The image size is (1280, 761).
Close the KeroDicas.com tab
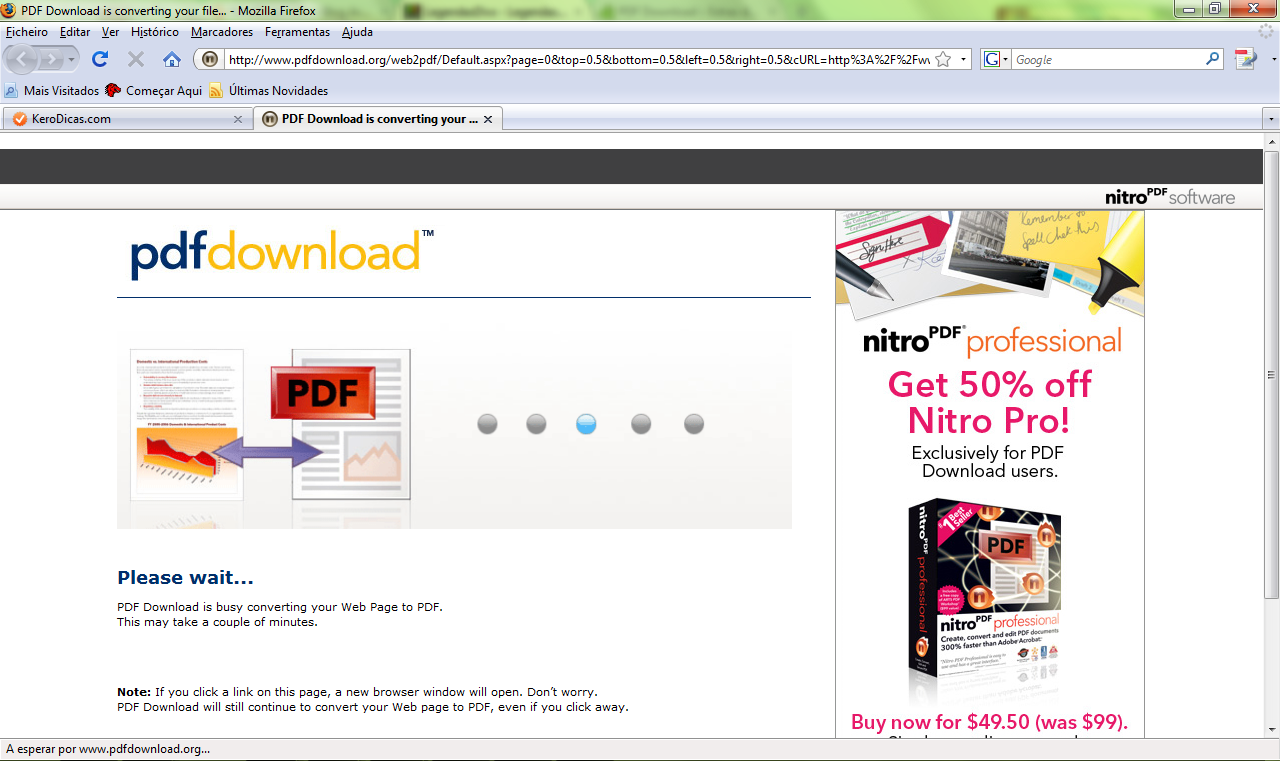click(x=238, y=119)
